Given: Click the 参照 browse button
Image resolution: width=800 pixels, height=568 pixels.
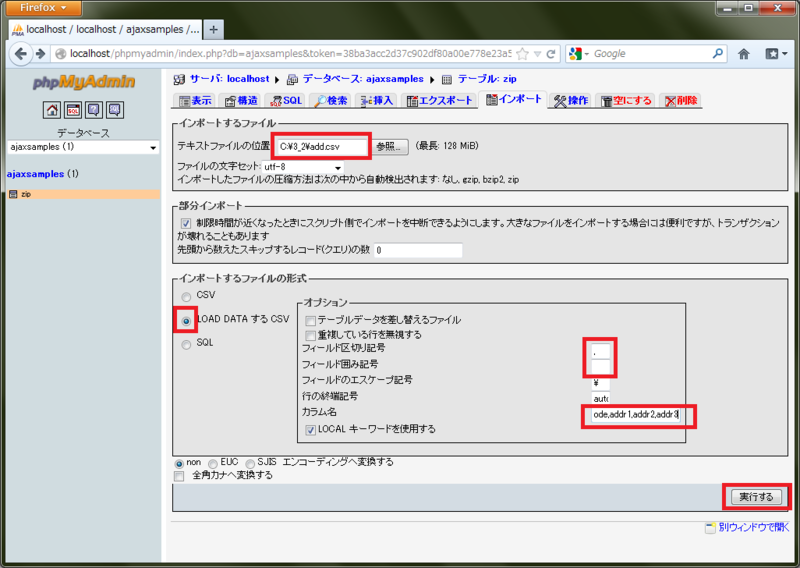Looking at the screenshot, I should (x=389, y=147).
